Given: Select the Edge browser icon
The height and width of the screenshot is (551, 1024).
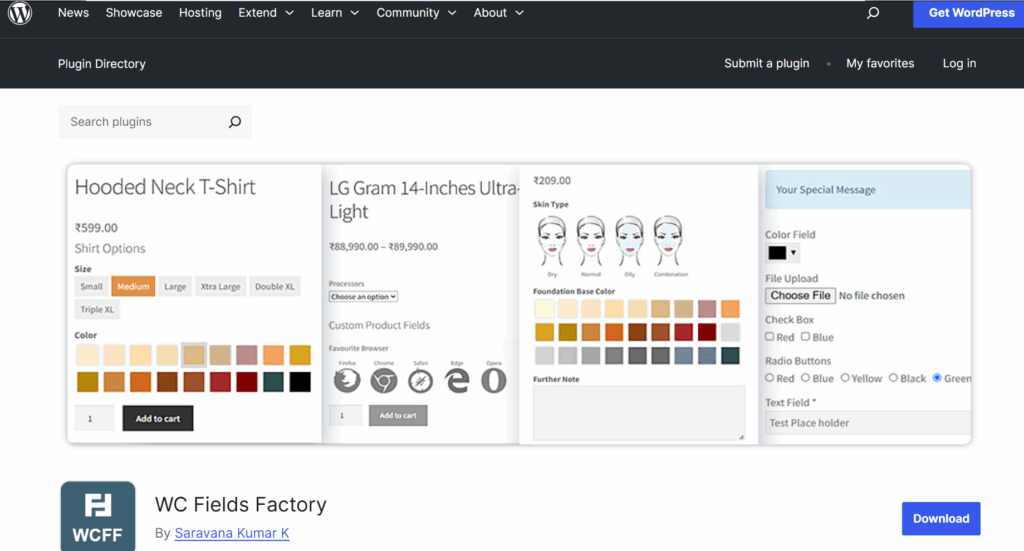Looking at the screenshot, I should pyautogui.click(x=457, y=380).
